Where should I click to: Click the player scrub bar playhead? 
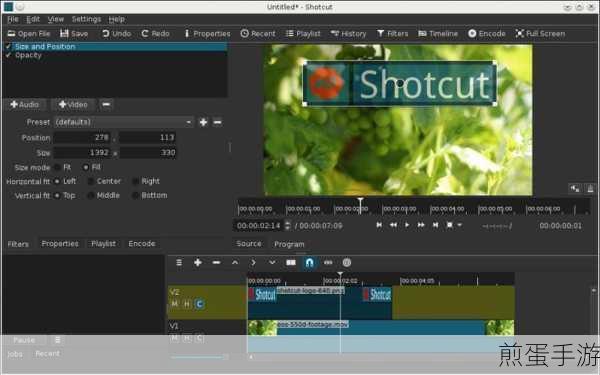(x=360, y=205)
